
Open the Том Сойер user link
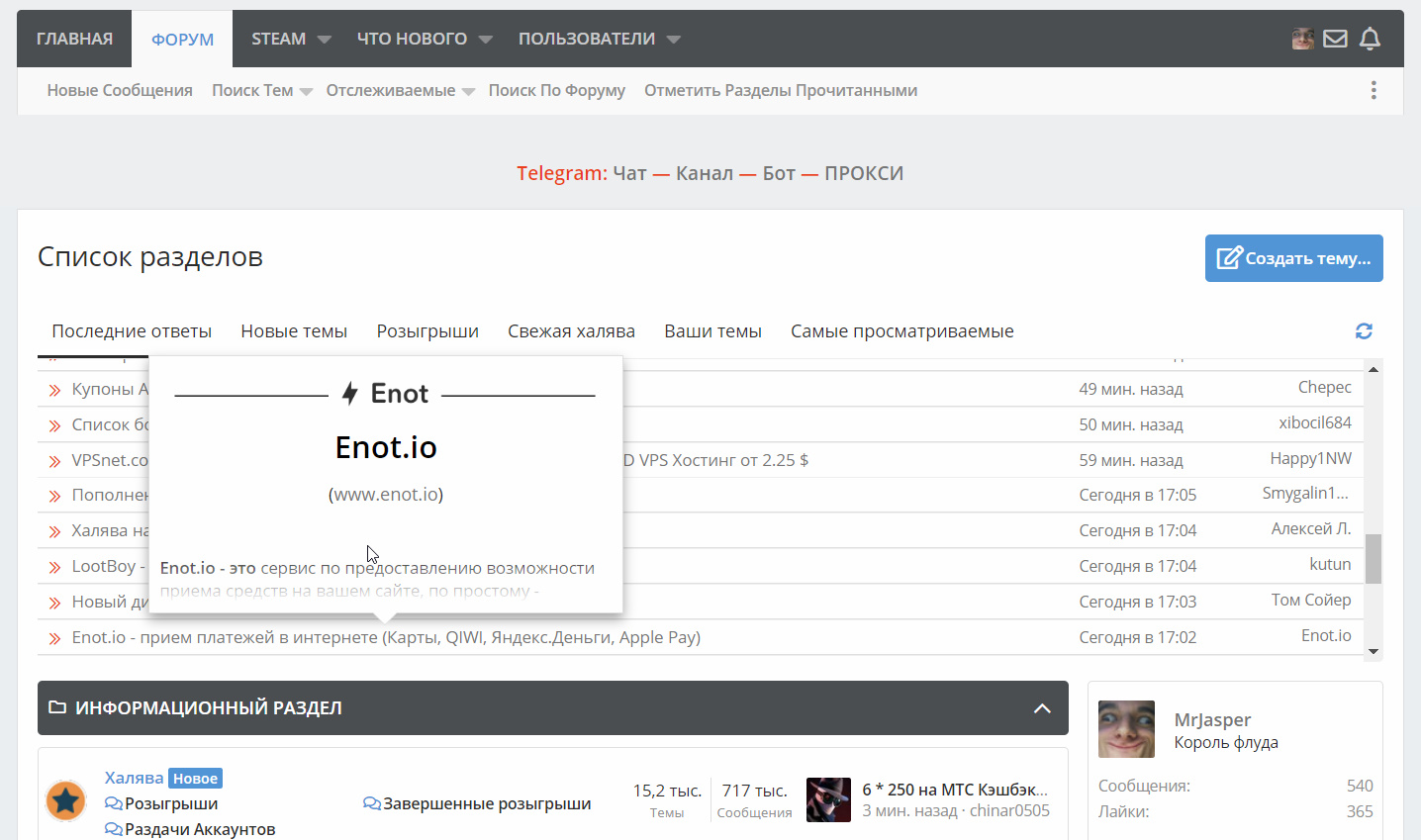pyautogui.click(x=1311, y=600)
